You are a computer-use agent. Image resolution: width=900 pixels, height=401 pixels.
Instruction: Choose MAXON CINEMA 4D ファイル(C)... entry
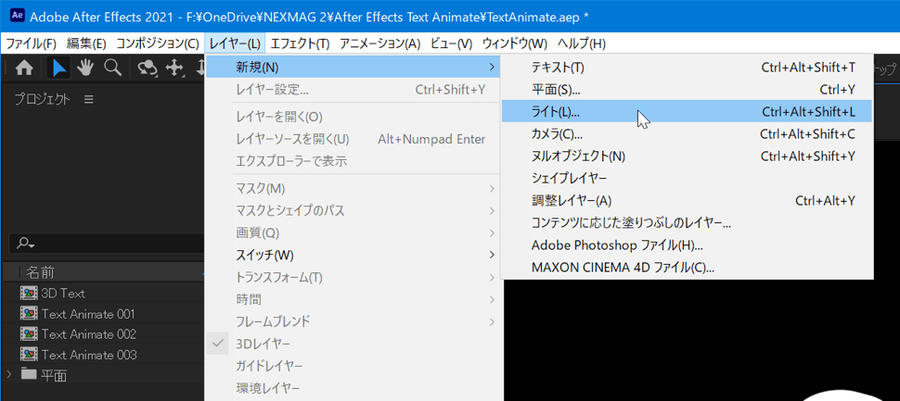[687, 267]
